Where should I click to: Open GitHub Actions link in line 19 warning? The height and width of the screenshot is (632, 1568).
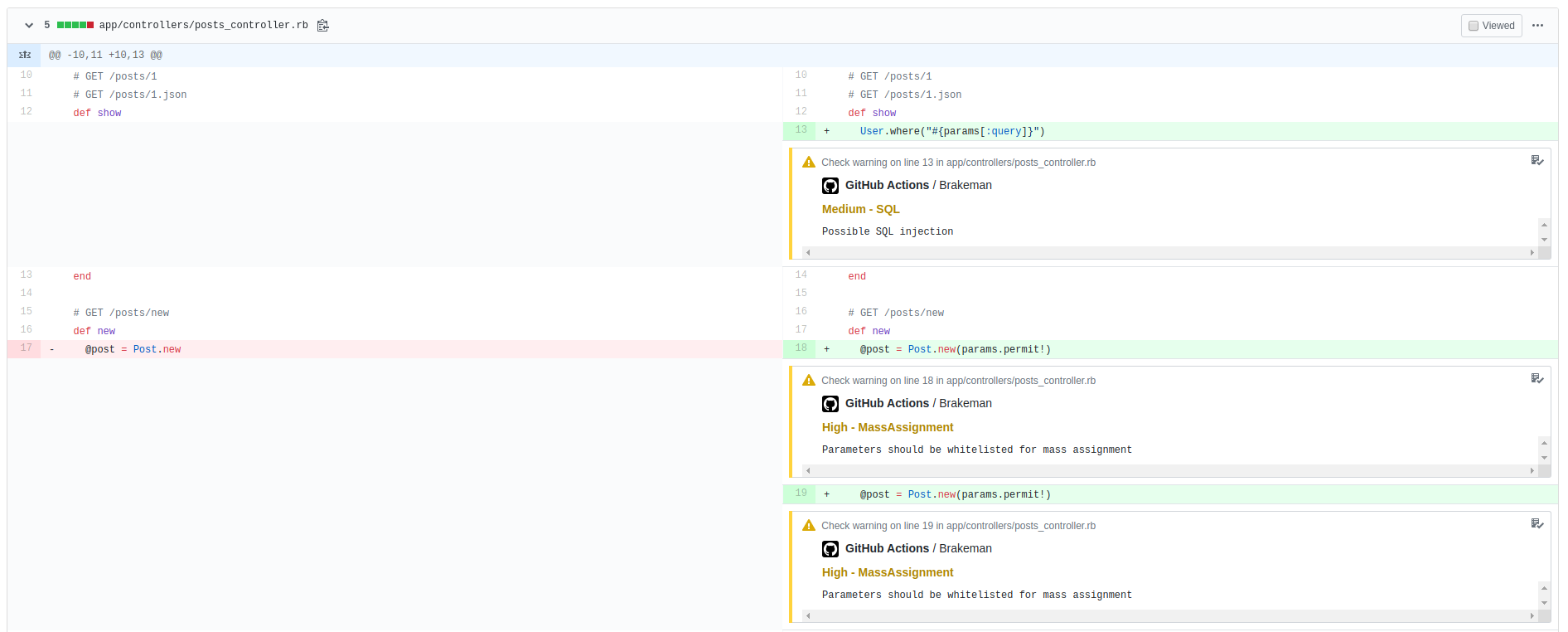887,548
